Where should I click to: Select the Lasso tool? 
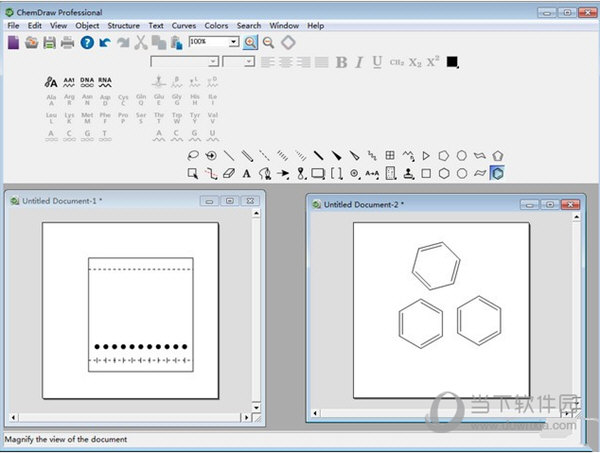[192, 156]
